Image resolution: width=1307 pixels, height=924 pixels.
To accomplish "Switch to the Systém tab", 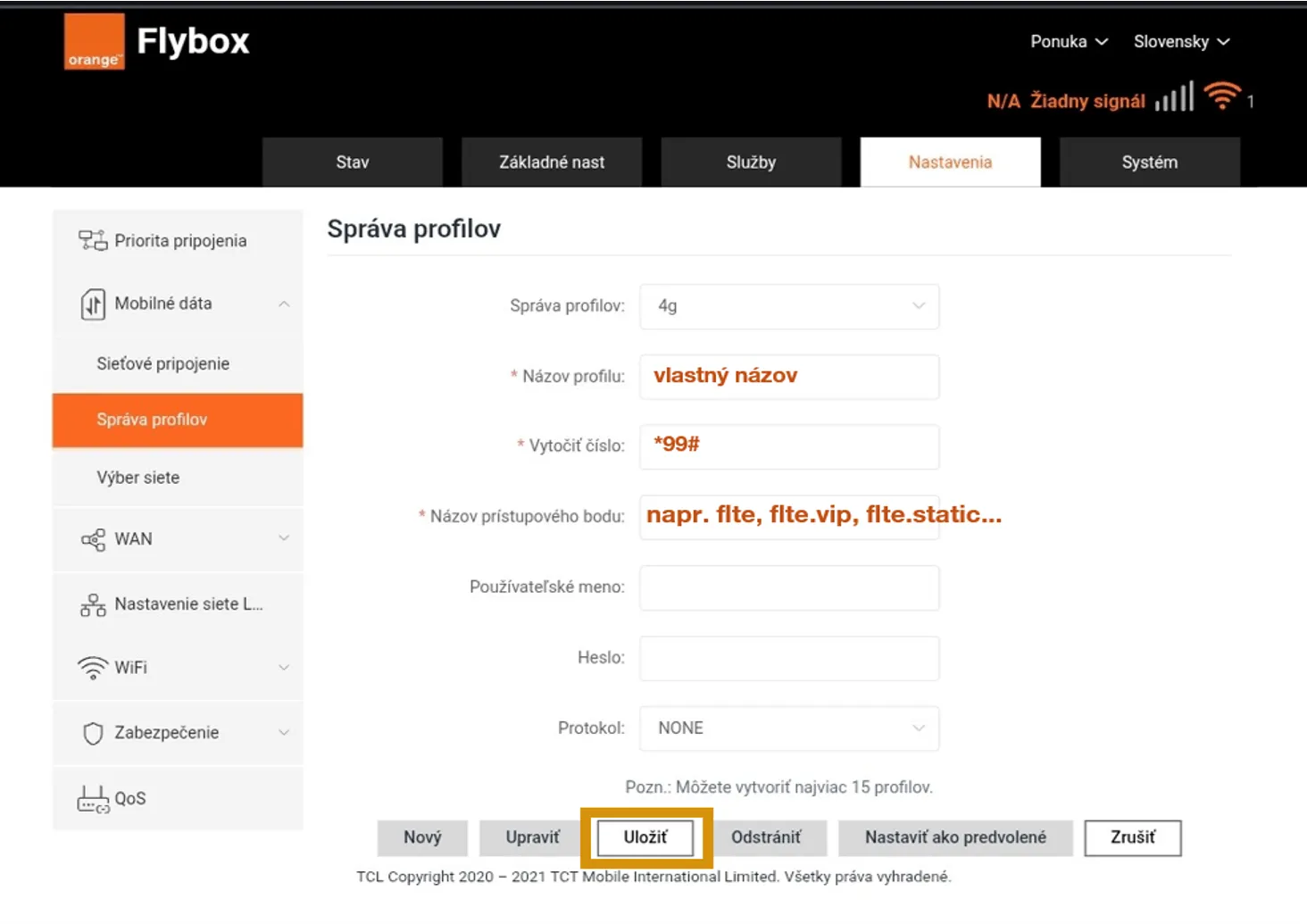I will (x=1150, y=162).
